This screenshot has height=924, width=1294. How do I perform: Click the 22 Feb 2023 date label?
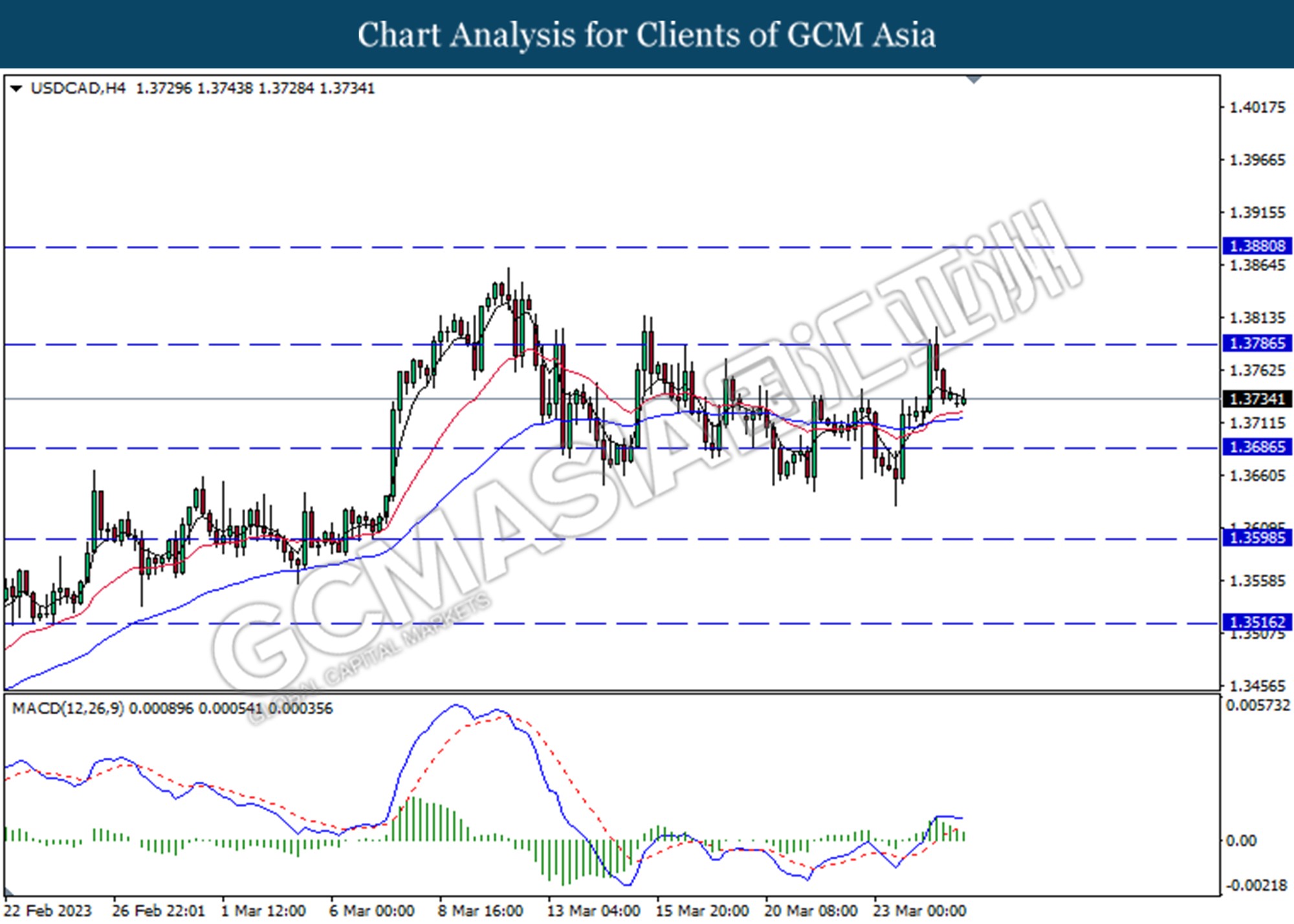coord(49,910)
